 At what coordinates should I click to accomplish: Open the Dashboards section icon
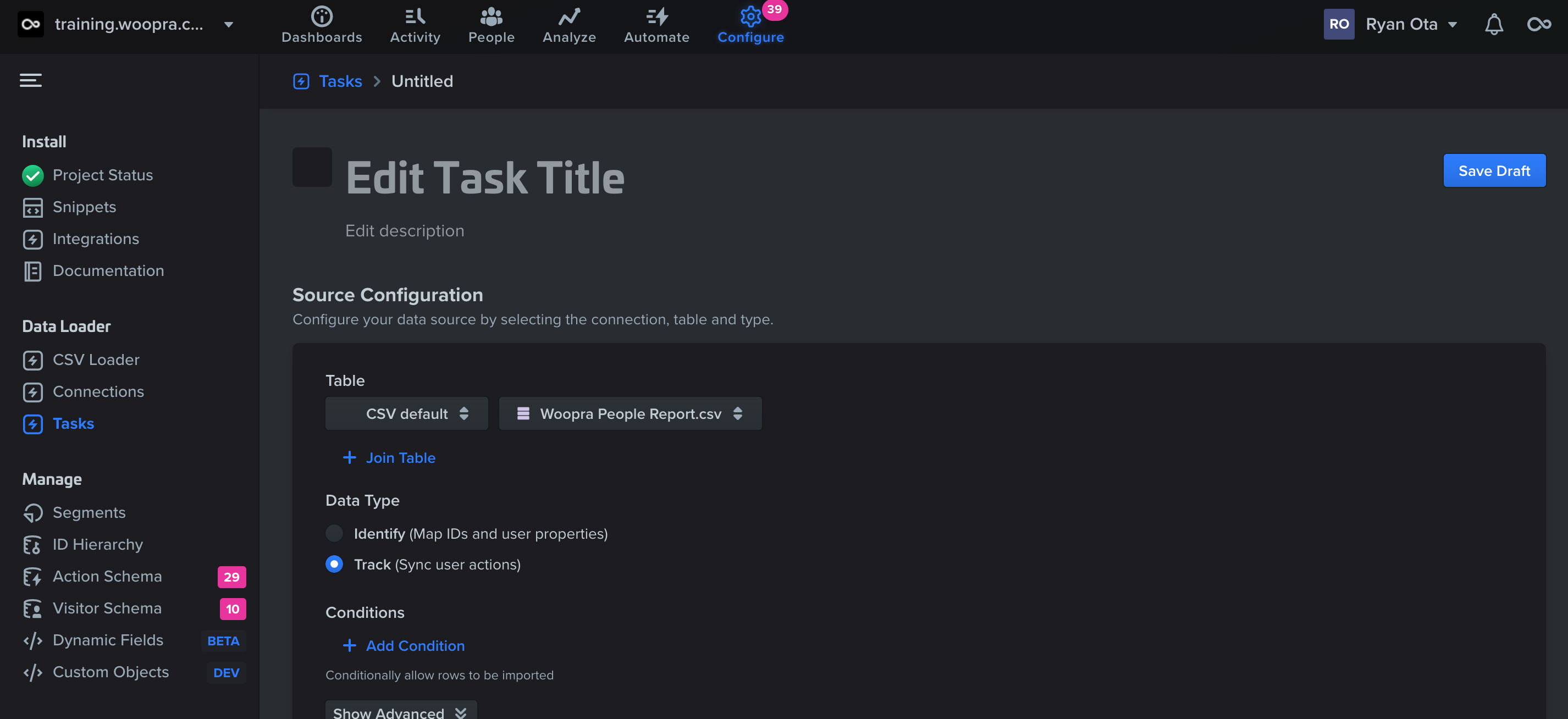tap(322, 16)
